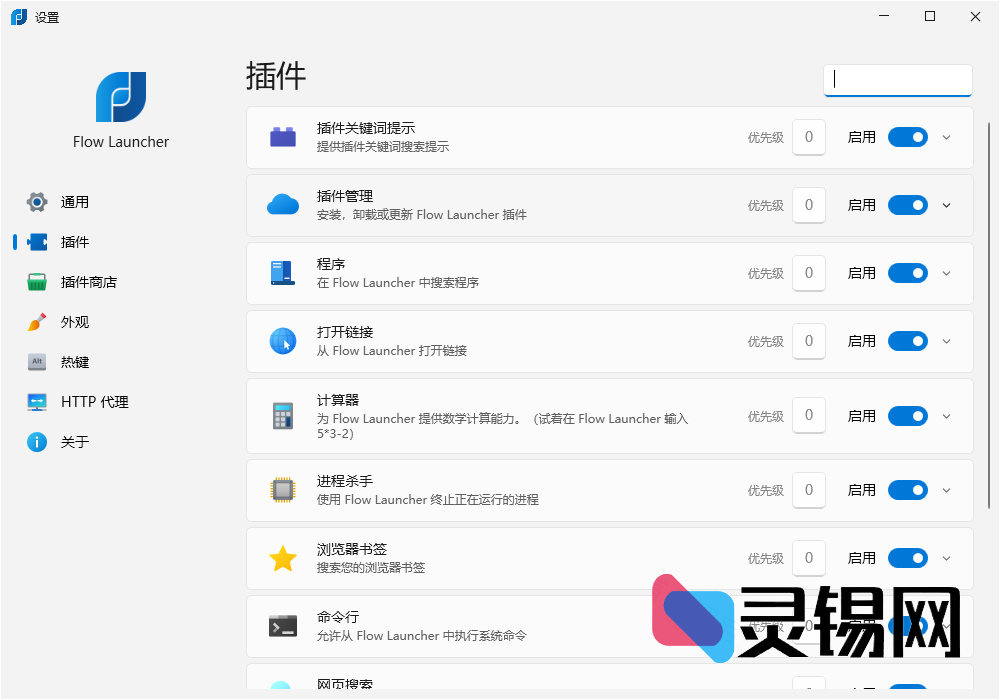Click the 打开链接 globe icon
Image resolution: width=1000 pixels, height=700 pixels.
pyautogui.click(x=283, y=341)
